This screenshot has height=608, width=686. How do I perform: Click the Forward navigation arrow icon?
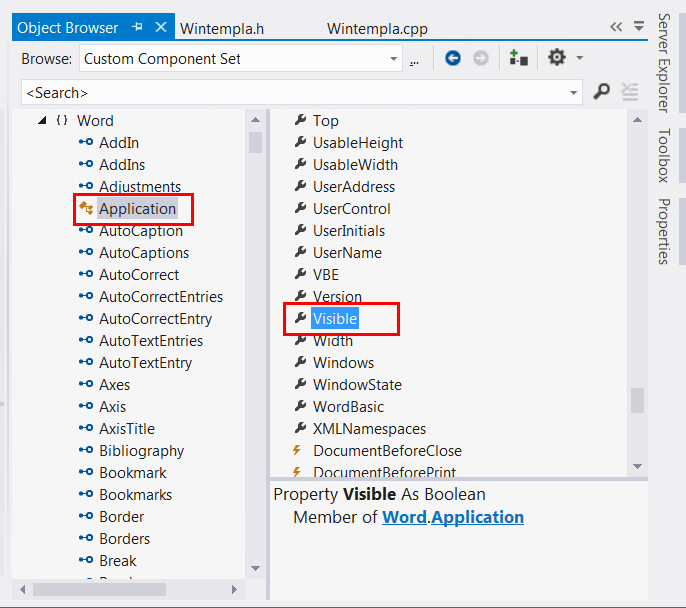pyautogui.click(x=481, y=58)
